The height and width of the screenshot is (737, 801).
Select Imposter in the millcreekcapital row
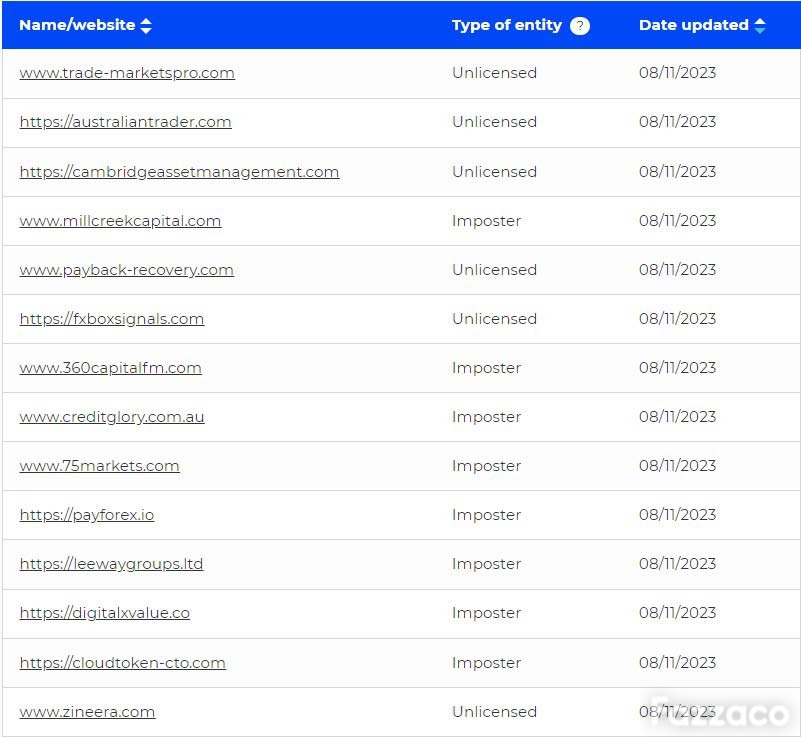tap(487, 221)
